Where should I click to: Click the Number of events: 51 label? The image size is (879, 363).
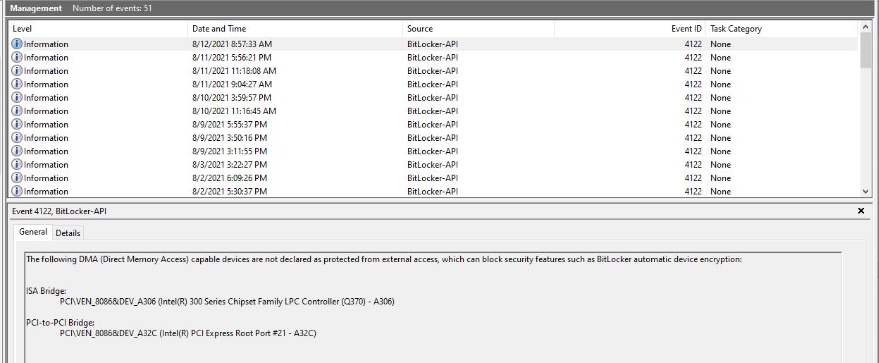[x=112, y=8]
